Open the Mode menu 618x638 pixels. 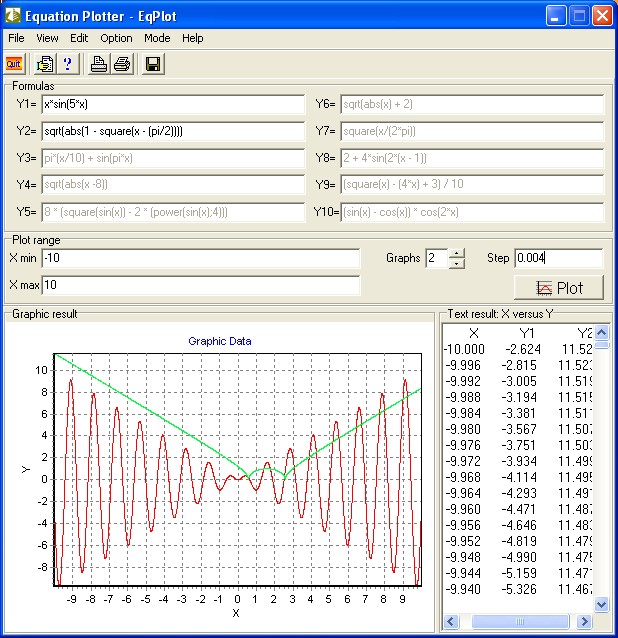157,38
